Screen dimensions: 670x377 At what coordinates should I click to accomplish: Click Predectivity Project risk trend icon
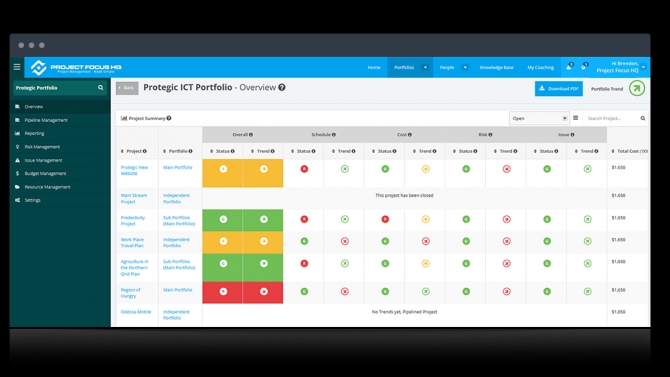[x=507, y=219]
